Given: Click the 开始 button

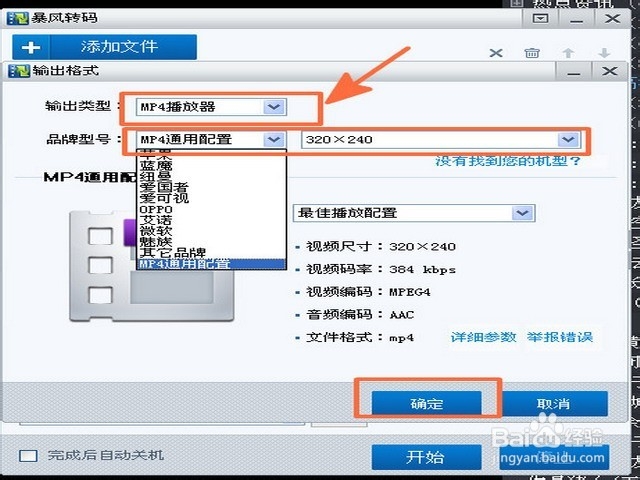Looking at the screenshot, I should click(426, 457).
